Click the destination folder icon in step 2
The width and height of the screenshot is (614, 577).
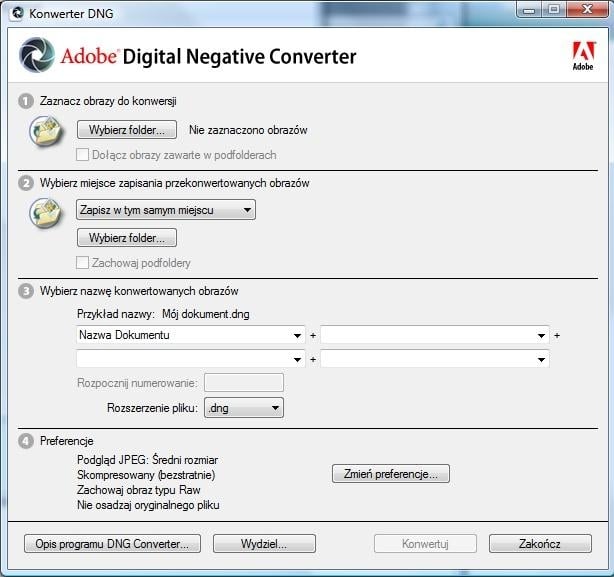click(x=46, y=212)
